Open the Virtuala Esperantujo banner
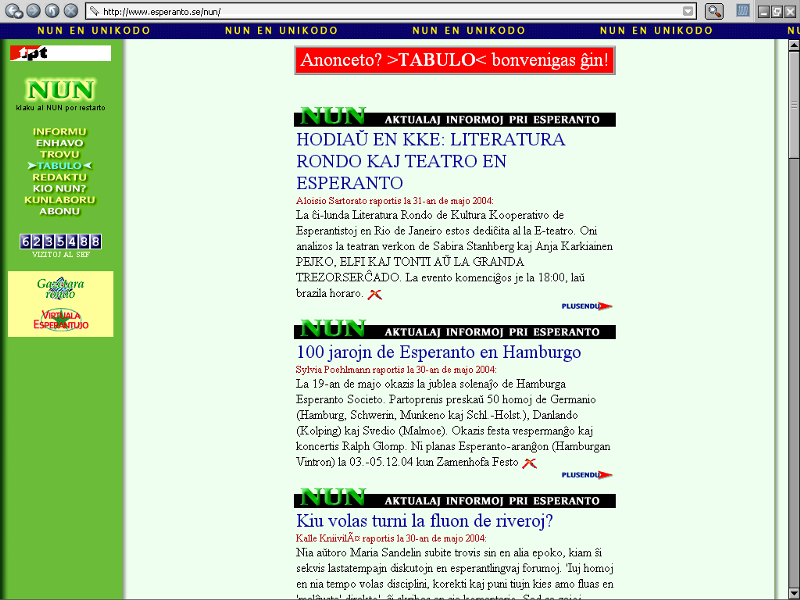Screen dimensions: 800x600 60,320
